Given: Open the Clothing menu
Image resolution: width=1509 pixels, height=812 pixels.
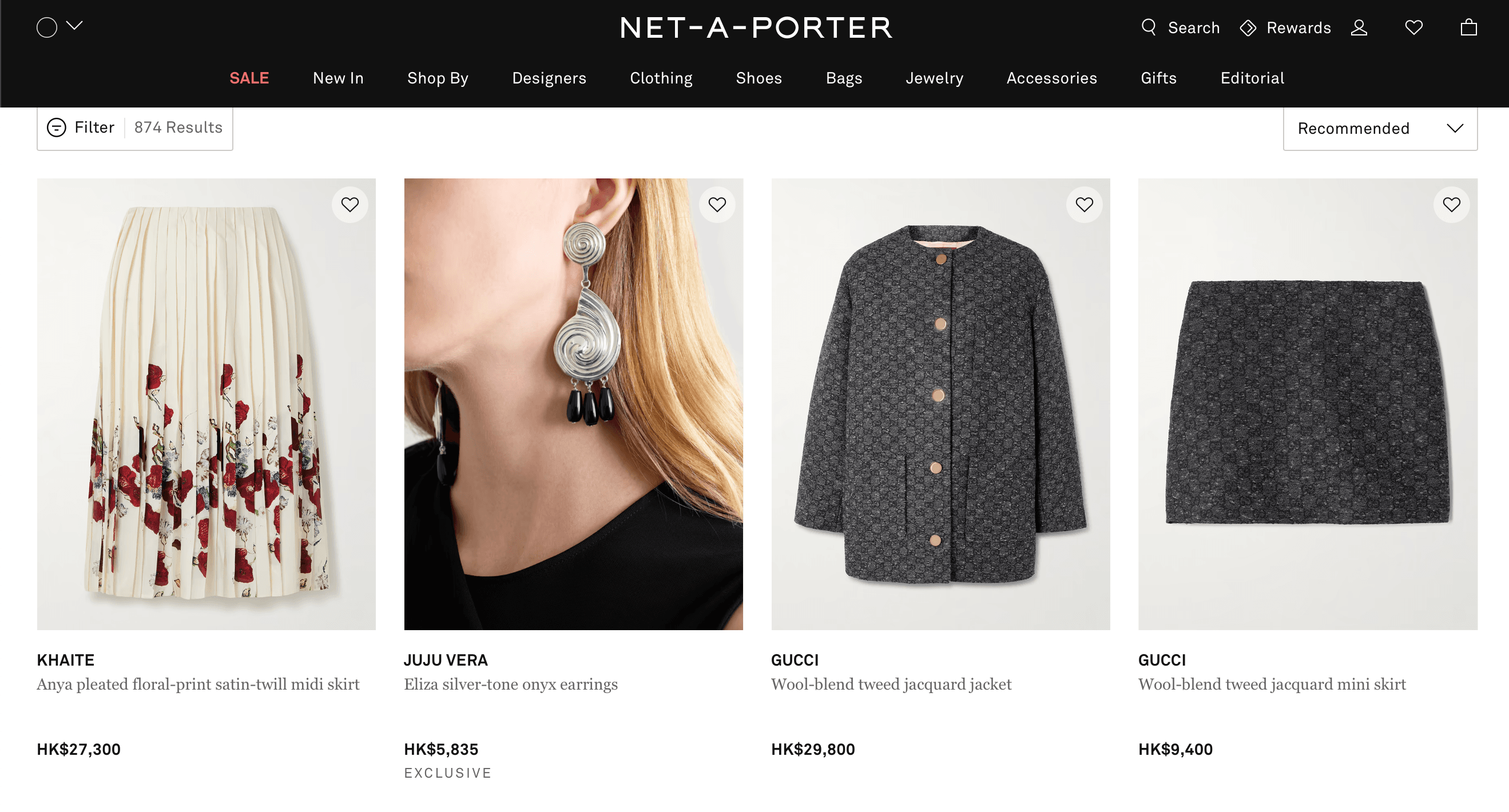Looking at the screenshot, I should [661, 78].
